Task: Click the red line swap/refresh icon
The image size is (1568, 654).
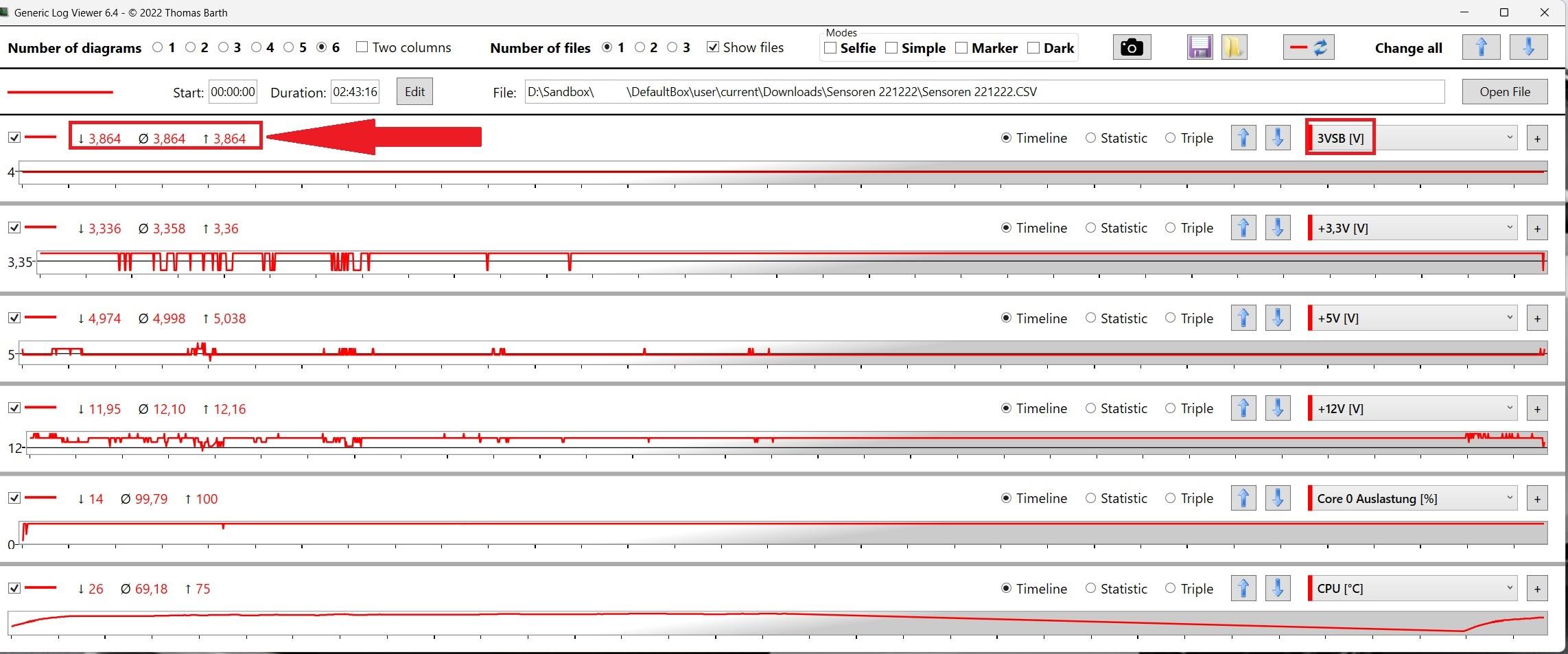Action: pyautogui.click(x=1309, y=47)
